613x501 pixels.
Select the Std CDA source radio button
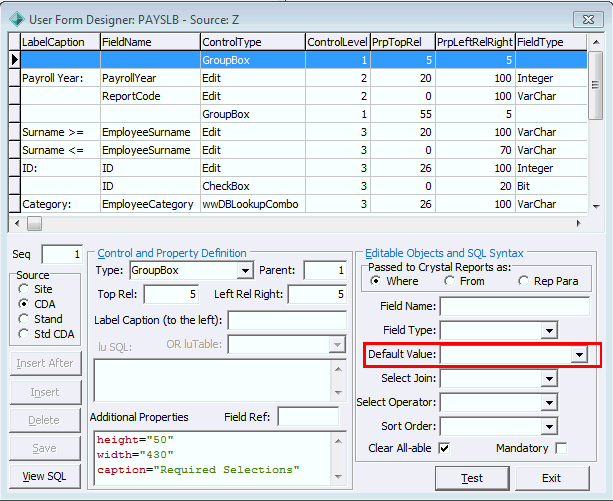[x=24, y=334]
